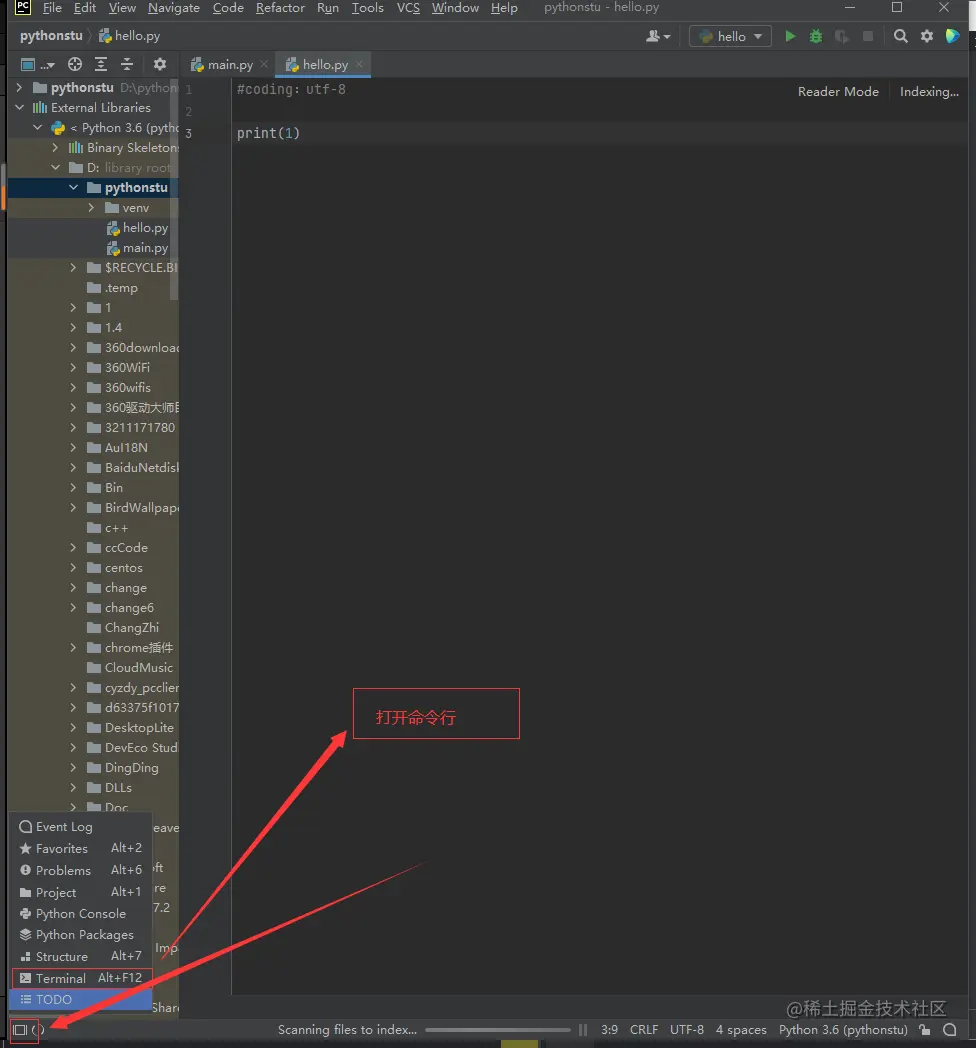The image size is (976, 1048).
Task: Click the Indexing... status link in editor
Action: (929, 92)
